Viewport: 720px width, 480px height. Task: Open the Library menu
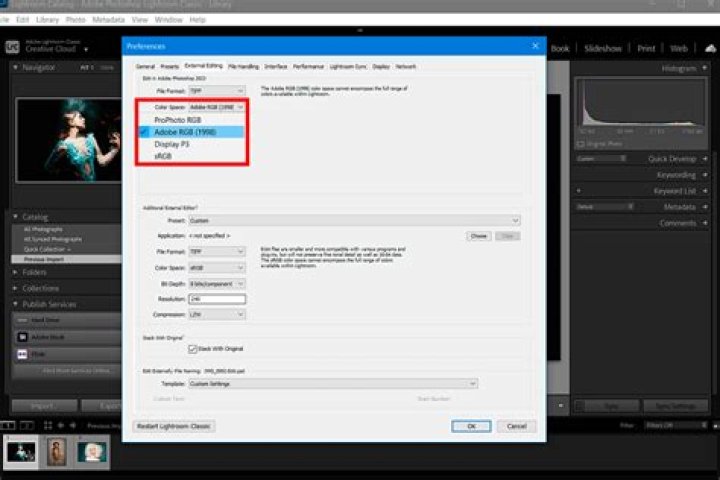[47, 20]
